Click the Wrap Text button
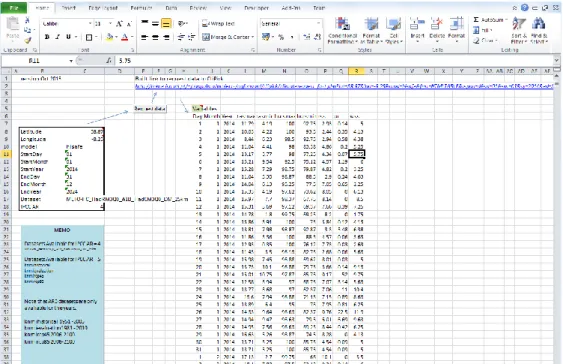 click(x=218, y=24)
